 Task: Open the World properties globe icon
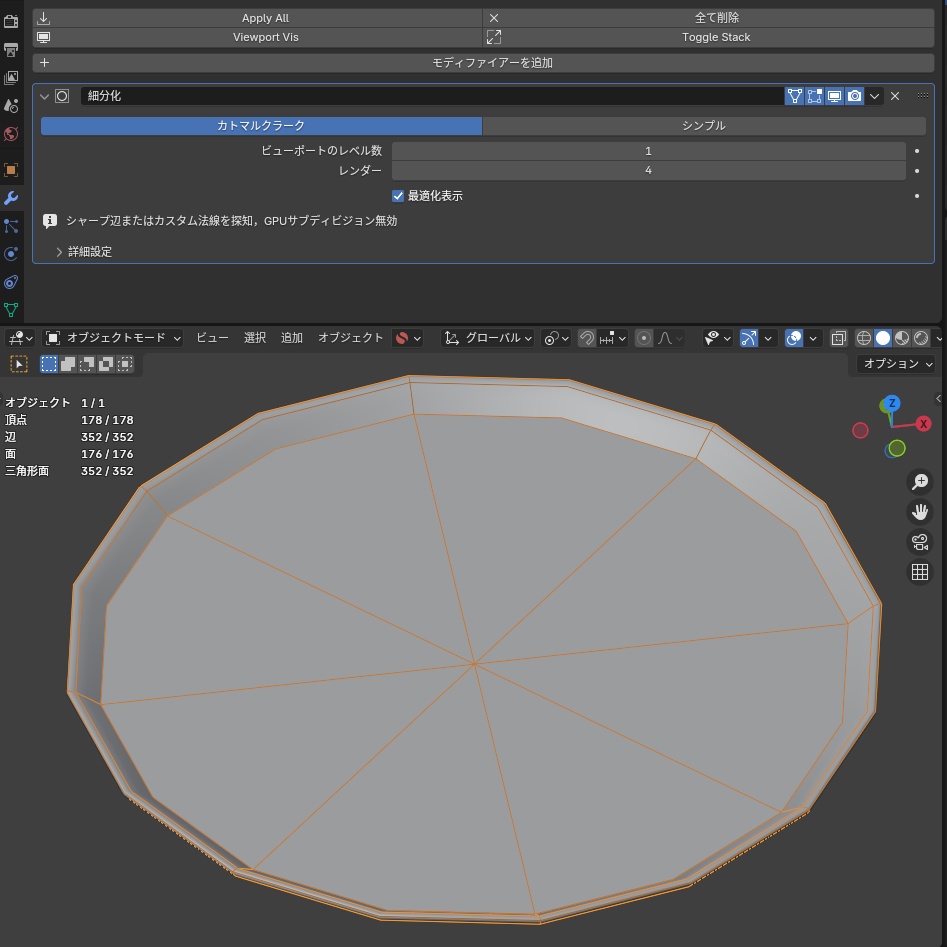pyautogui.click(x=11, y=135)
